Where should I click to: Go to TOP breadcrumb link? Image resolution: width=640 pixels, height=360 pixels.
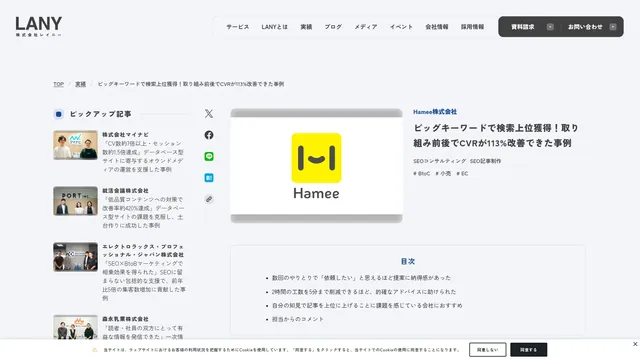(58, 84)
